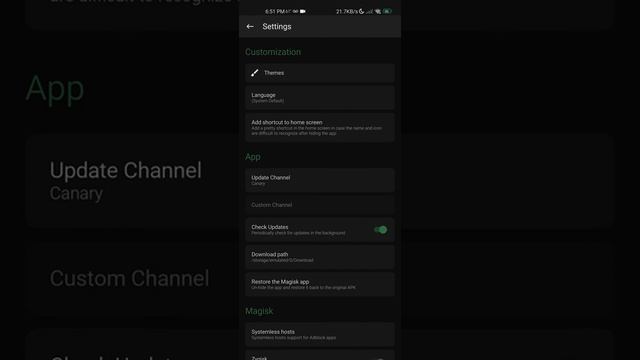The image size is (640, 360).
Task: Toggle the Check Updates switch
Action: pos(380,230)
